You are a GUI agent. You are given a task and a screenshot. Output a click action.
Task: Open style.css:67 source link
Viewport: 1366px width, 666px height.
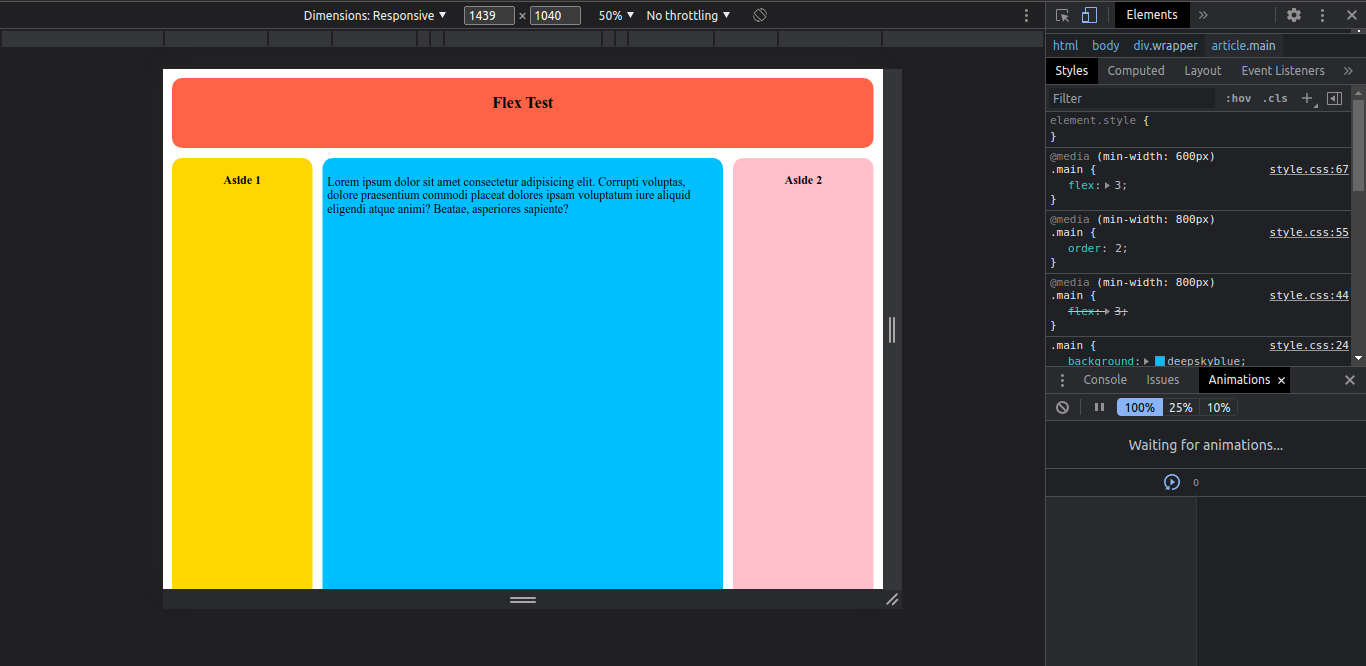[x=1308, y=168]
